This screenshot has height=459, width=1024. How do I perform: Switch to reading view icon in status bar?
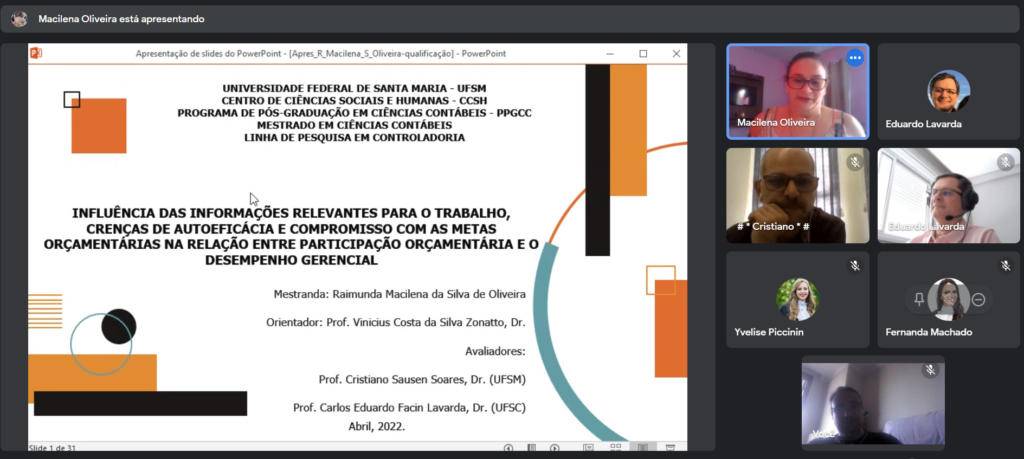(643, 448)
